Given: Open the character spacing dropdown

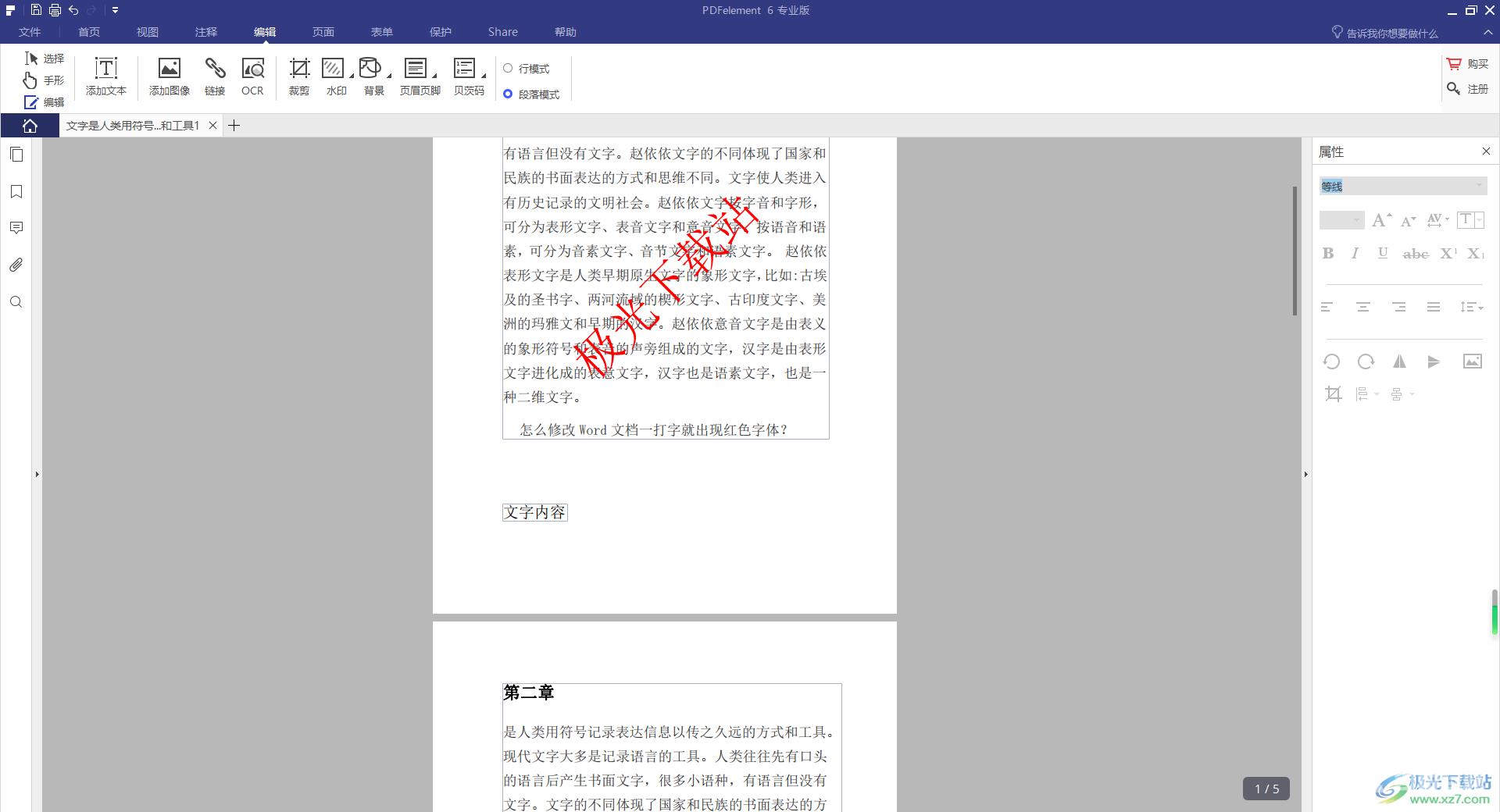Looking at the screenshot, I should [1437, 220].
